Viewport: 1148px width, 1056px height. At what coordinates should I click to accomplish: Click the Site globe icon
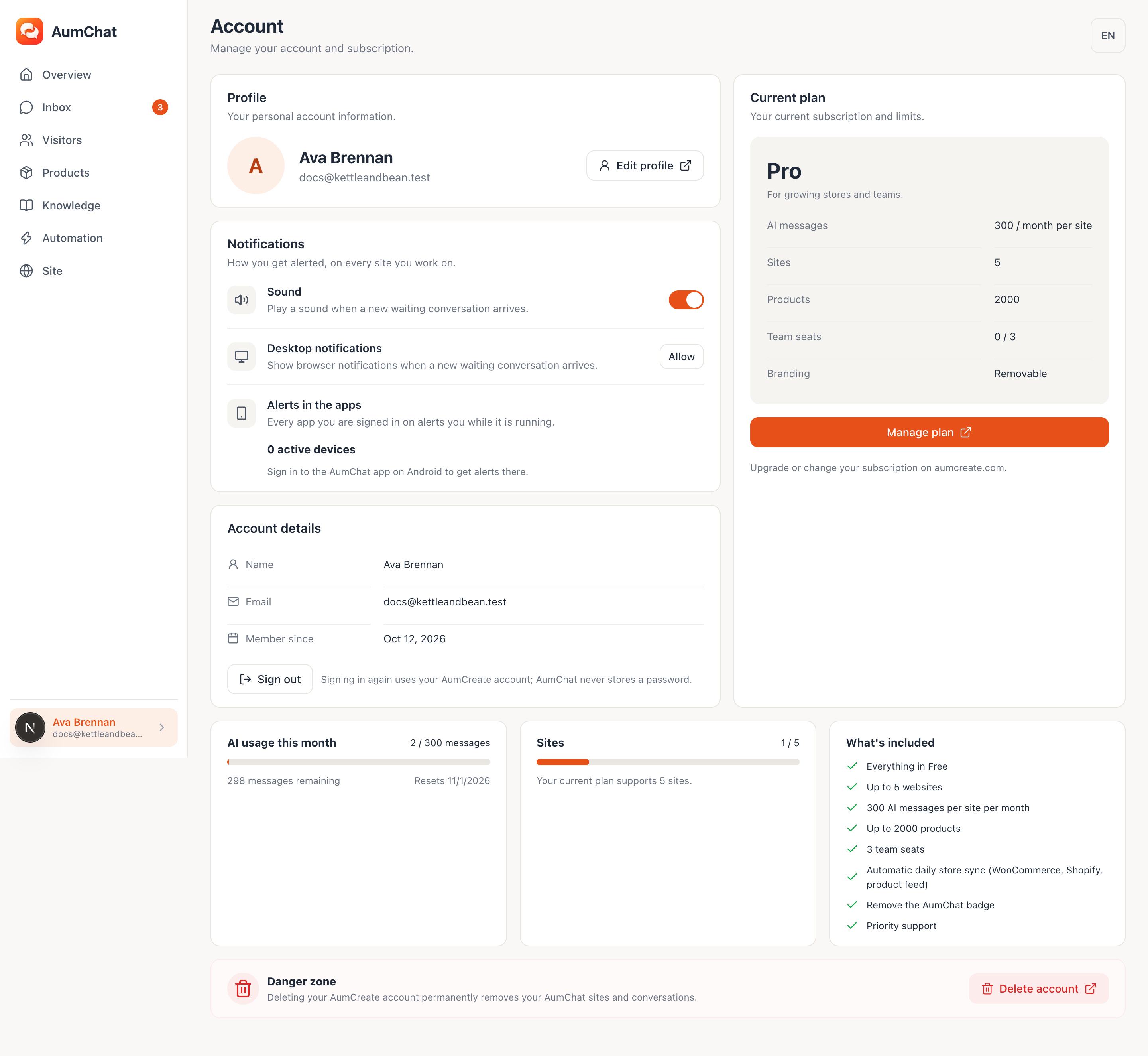tap(26, 271)
